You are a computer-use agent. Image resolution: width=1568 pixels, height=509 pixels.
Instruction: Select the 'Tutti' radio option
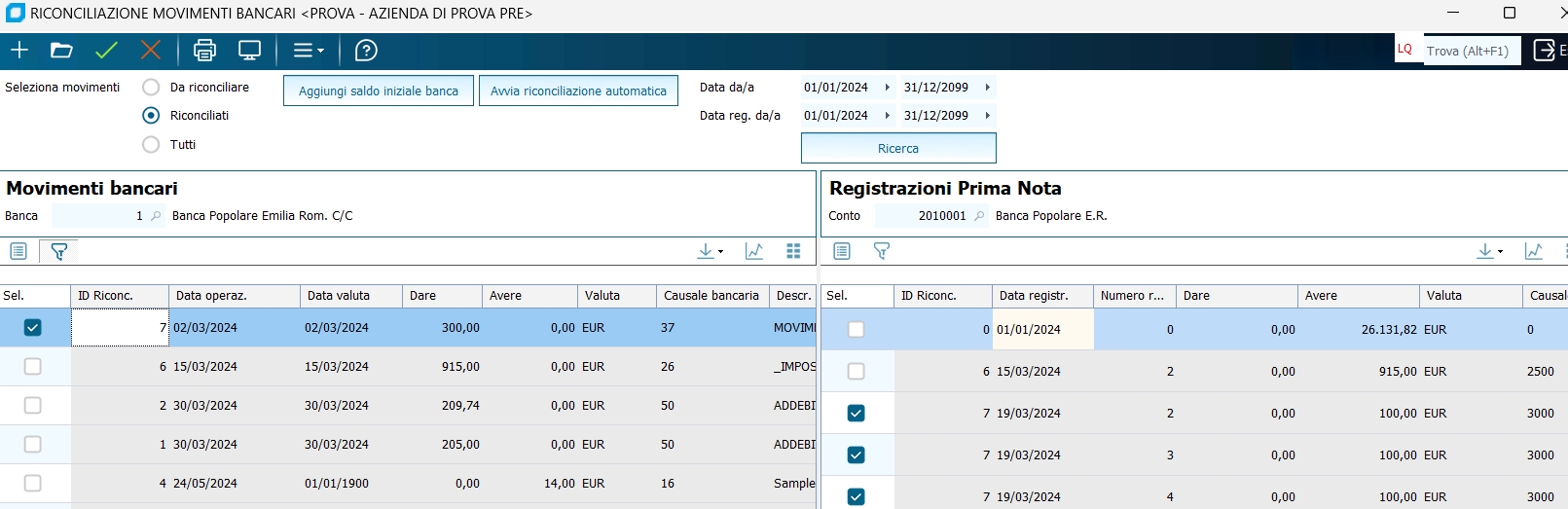pos(151,145)
